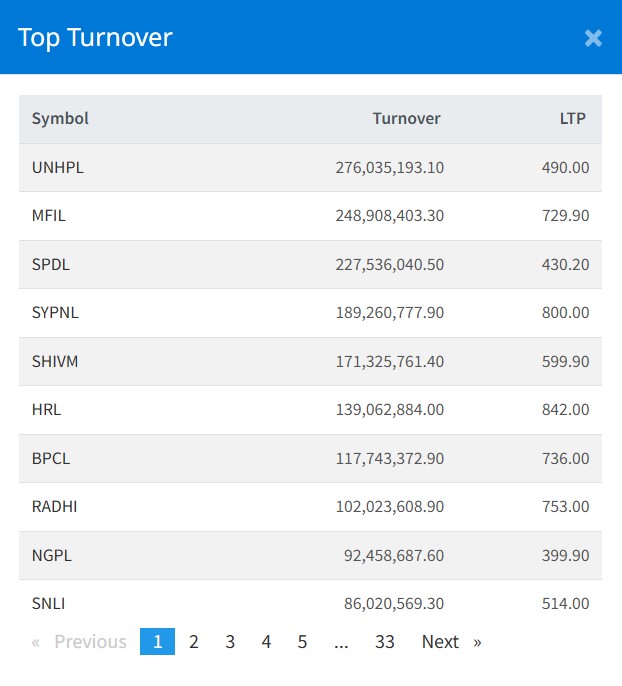Open page 3 in pagination

click(x=230, y=642)
